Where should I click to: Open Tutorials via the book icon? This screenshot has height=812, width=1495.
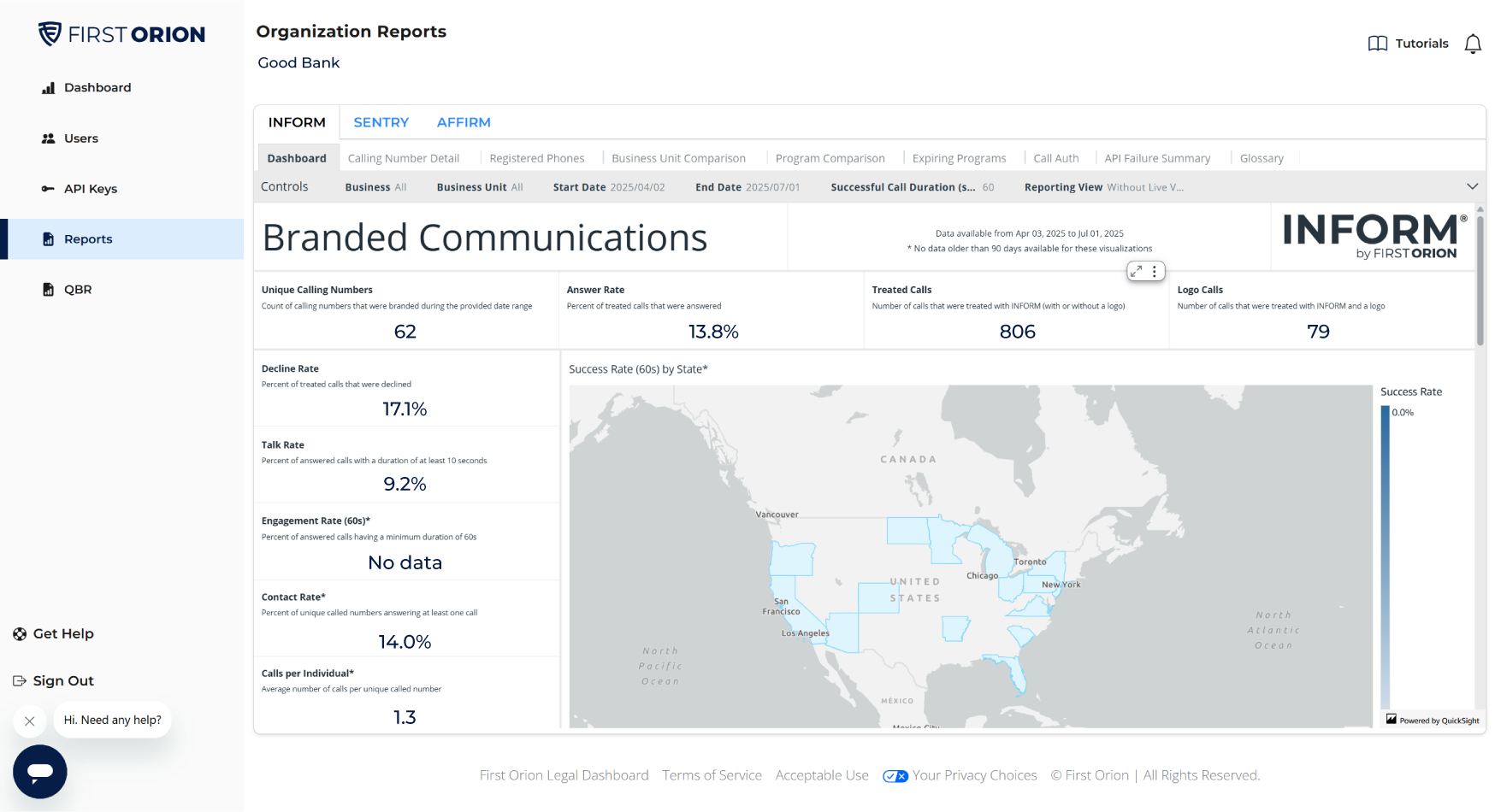click(1377, 43)
